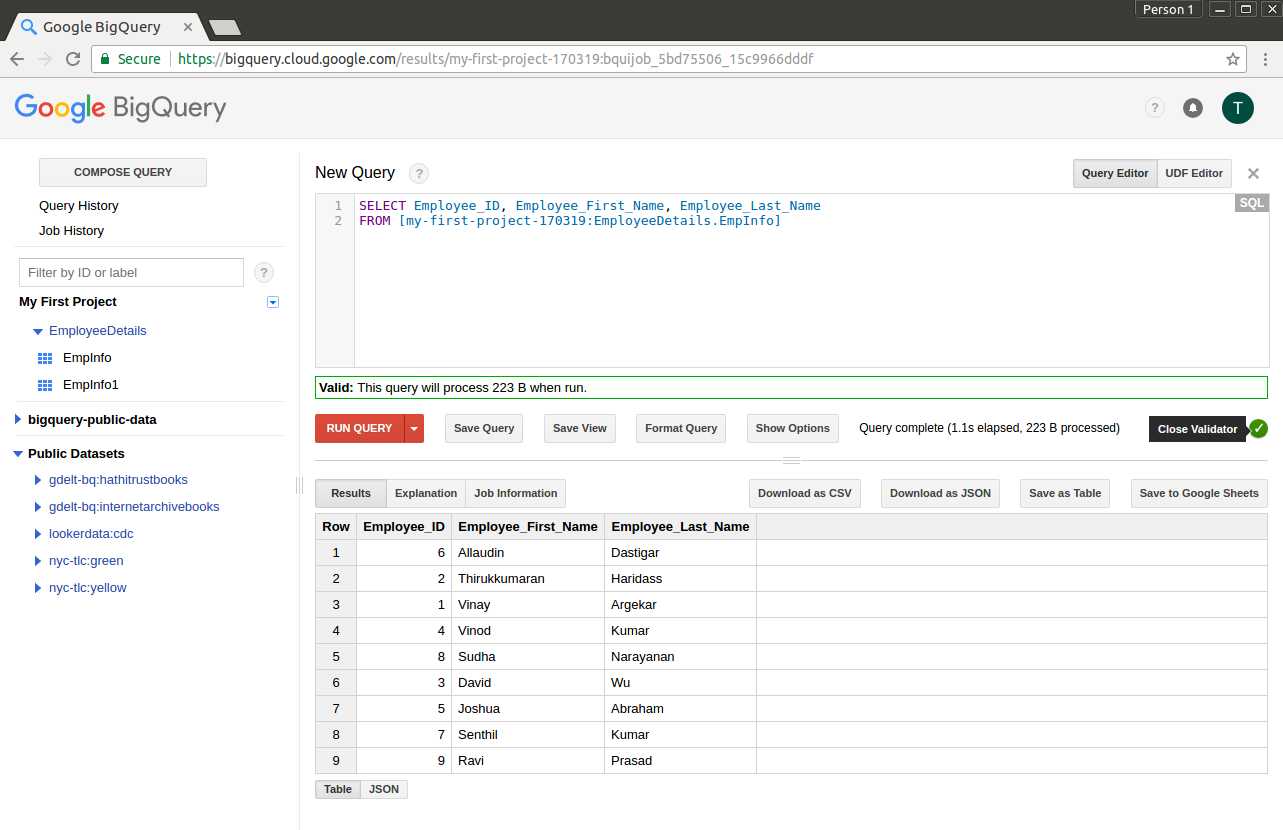Close the query editor with the X
The image size is (1283, 830).
click(x=1253, y=173)
